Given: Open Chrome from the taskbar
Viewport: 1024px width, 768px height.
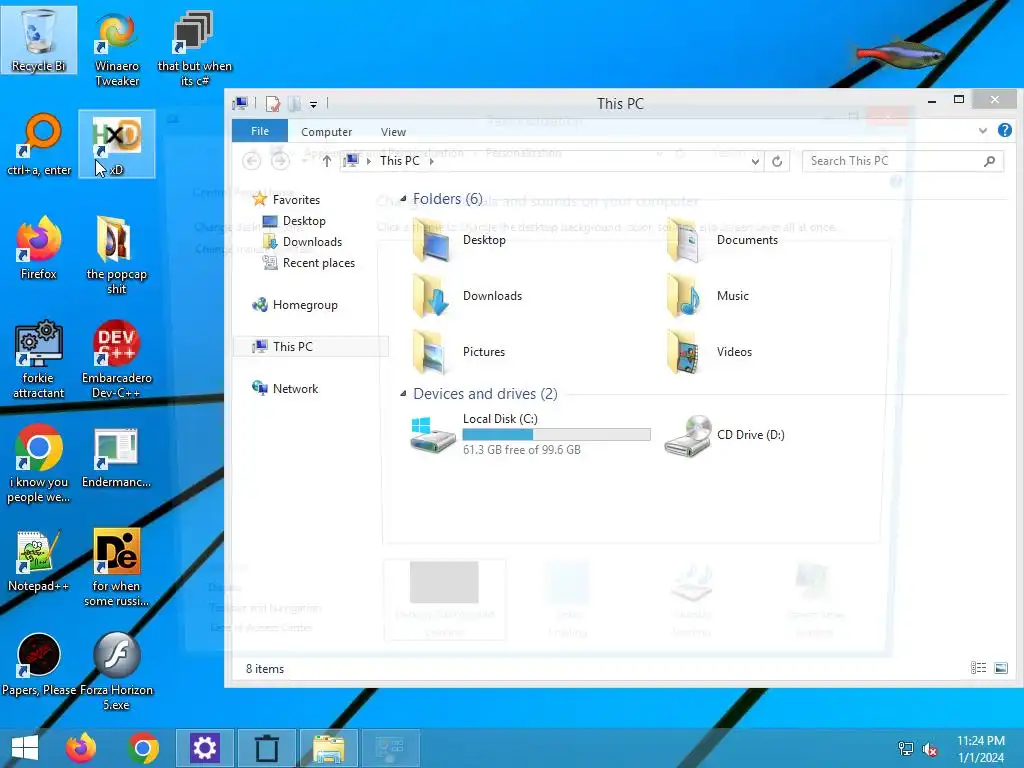Looking at the screenshot, I should (x=144, y=748).
